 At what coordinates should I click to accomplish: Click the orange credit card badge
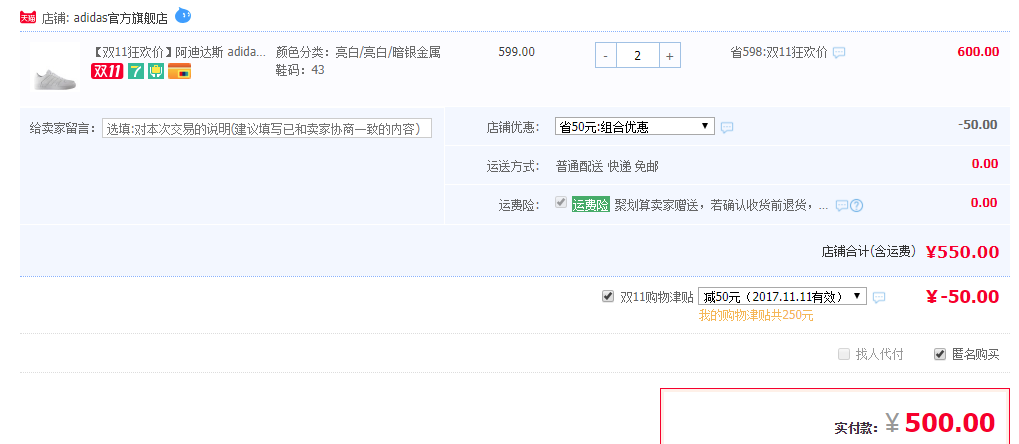click(x=179, y=72)
